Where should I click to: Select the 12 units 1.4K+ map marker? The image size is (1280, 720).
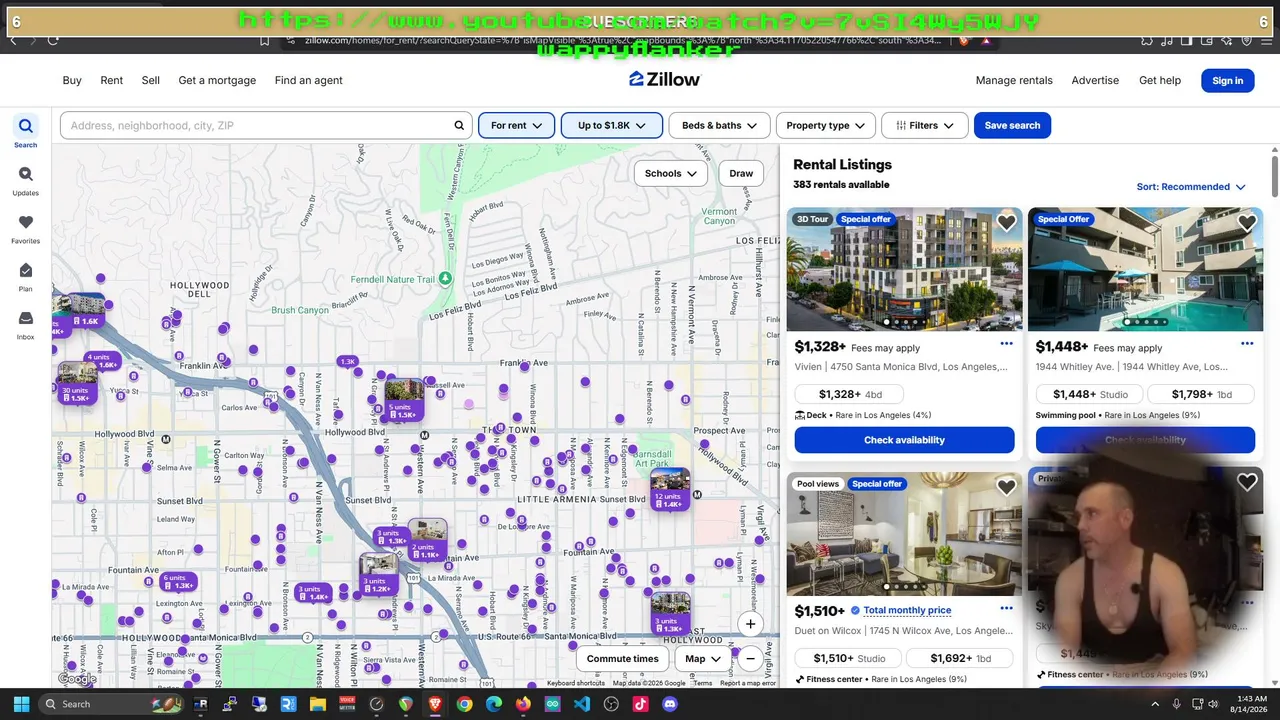coord(669,489)
